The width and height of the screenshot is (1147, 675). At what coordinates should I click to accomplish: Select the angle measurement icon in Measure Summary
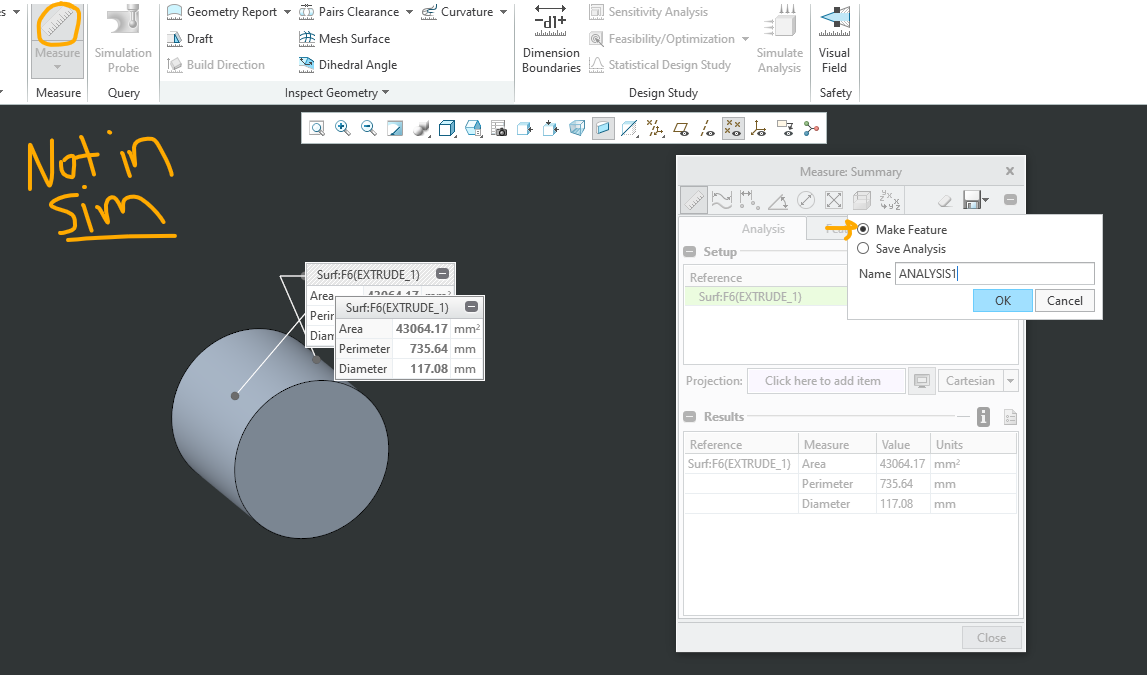[778, 199]
